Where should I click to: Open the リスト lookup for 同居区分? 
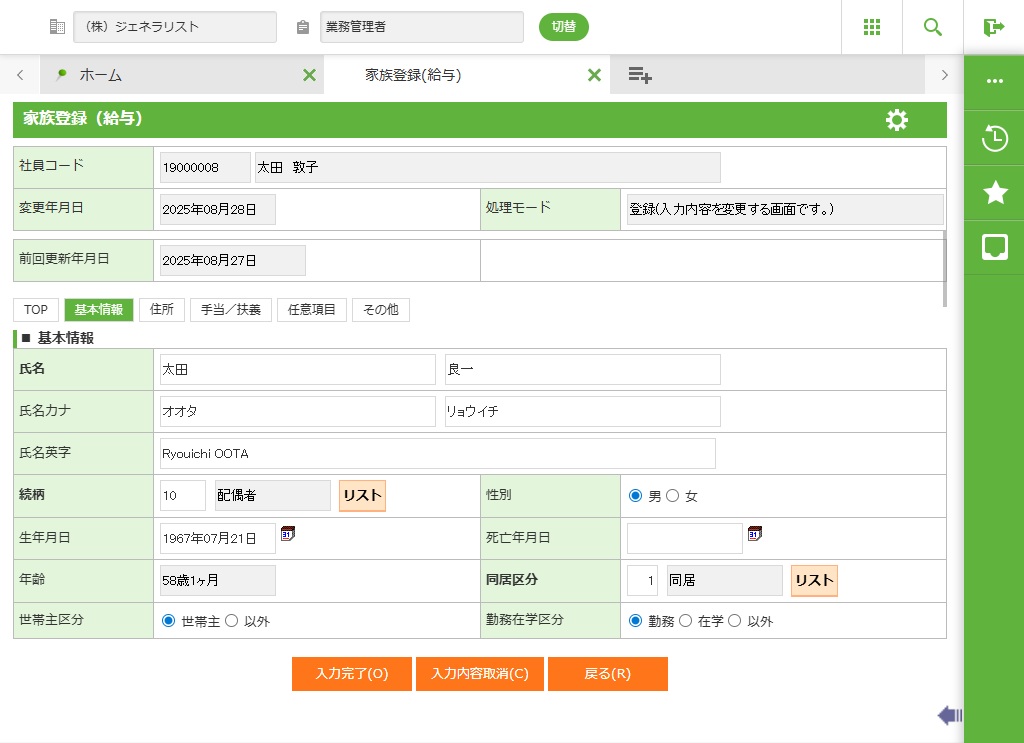coord(814,581)
